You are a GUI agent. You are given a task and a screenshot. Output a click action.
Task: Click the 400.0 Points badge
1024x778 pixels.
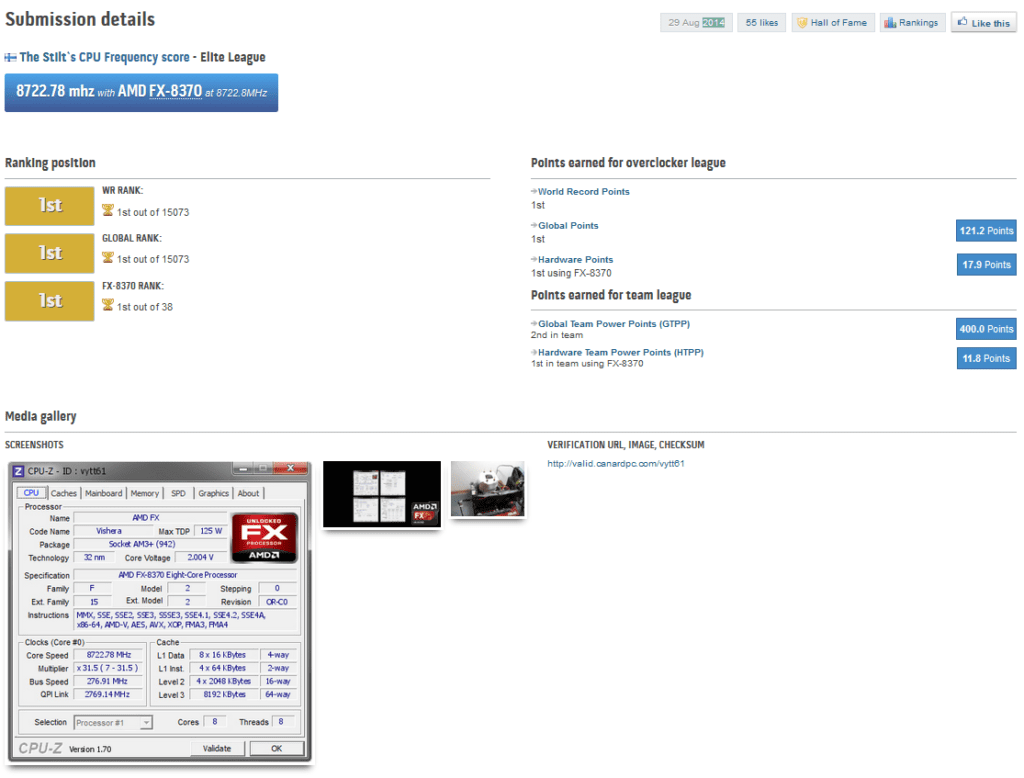pyautogui.click(x=986, y=329)
